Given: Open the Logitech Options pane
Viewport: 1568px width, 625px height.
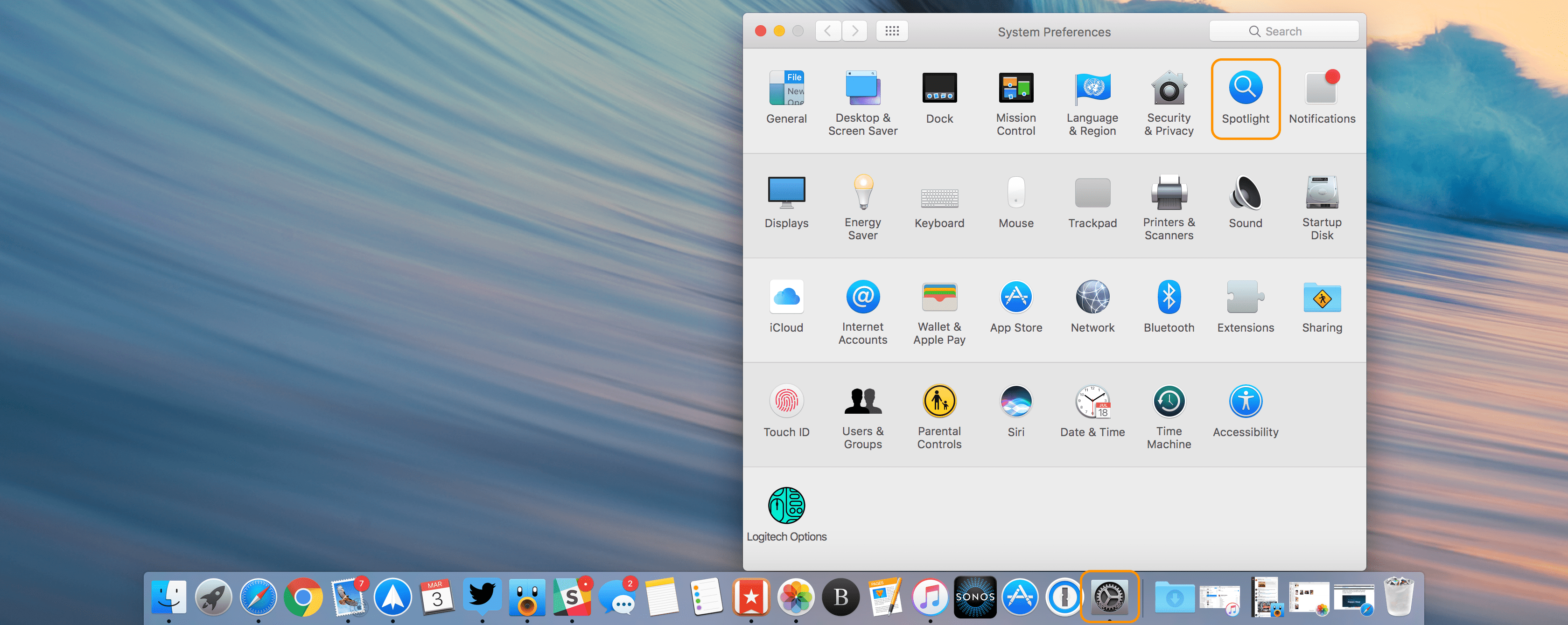Looking at the screenshot, I should coord(786,505).
